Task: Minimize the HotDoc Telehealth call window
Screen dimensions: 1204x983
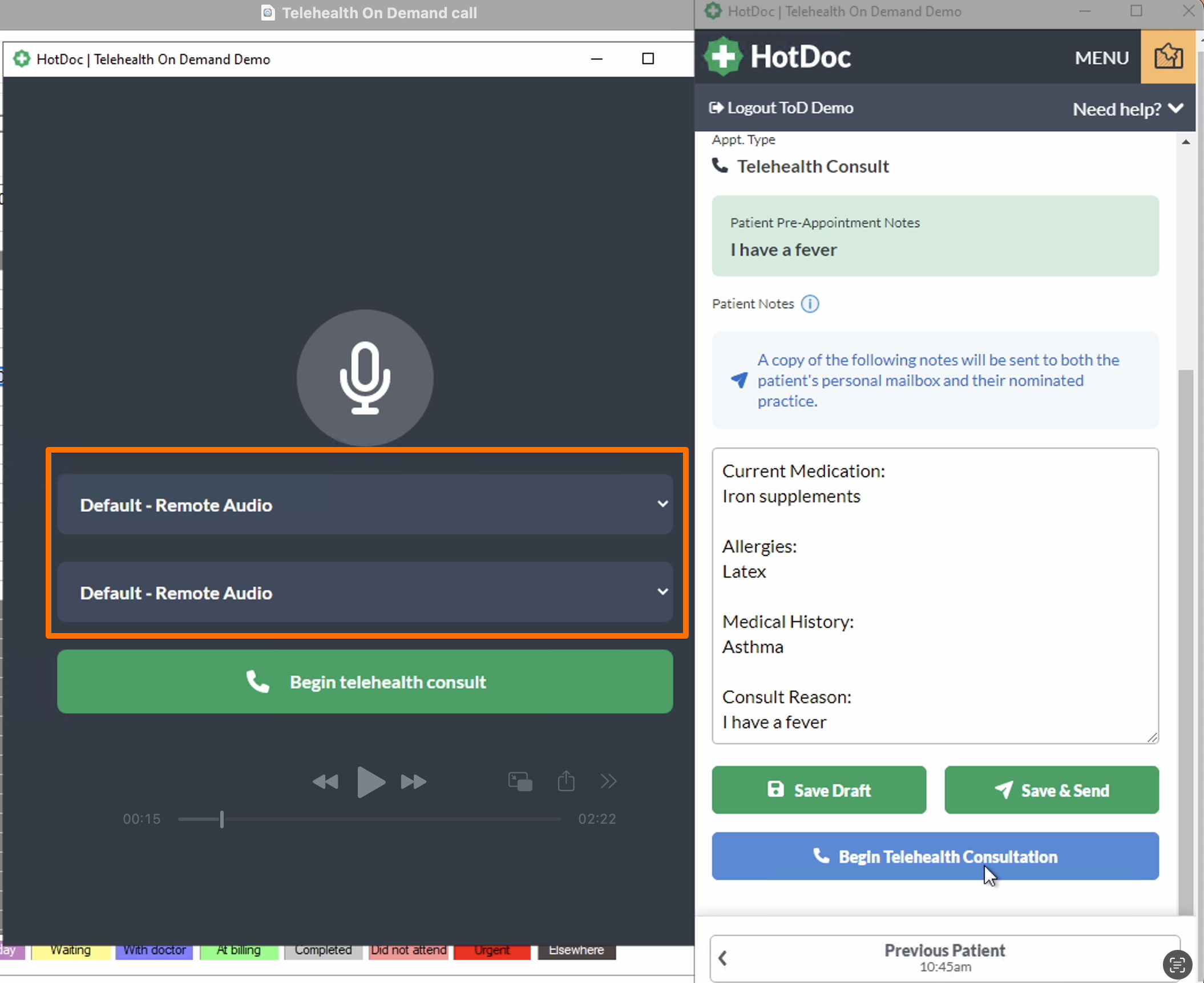Action: click(x=597, y=59)
